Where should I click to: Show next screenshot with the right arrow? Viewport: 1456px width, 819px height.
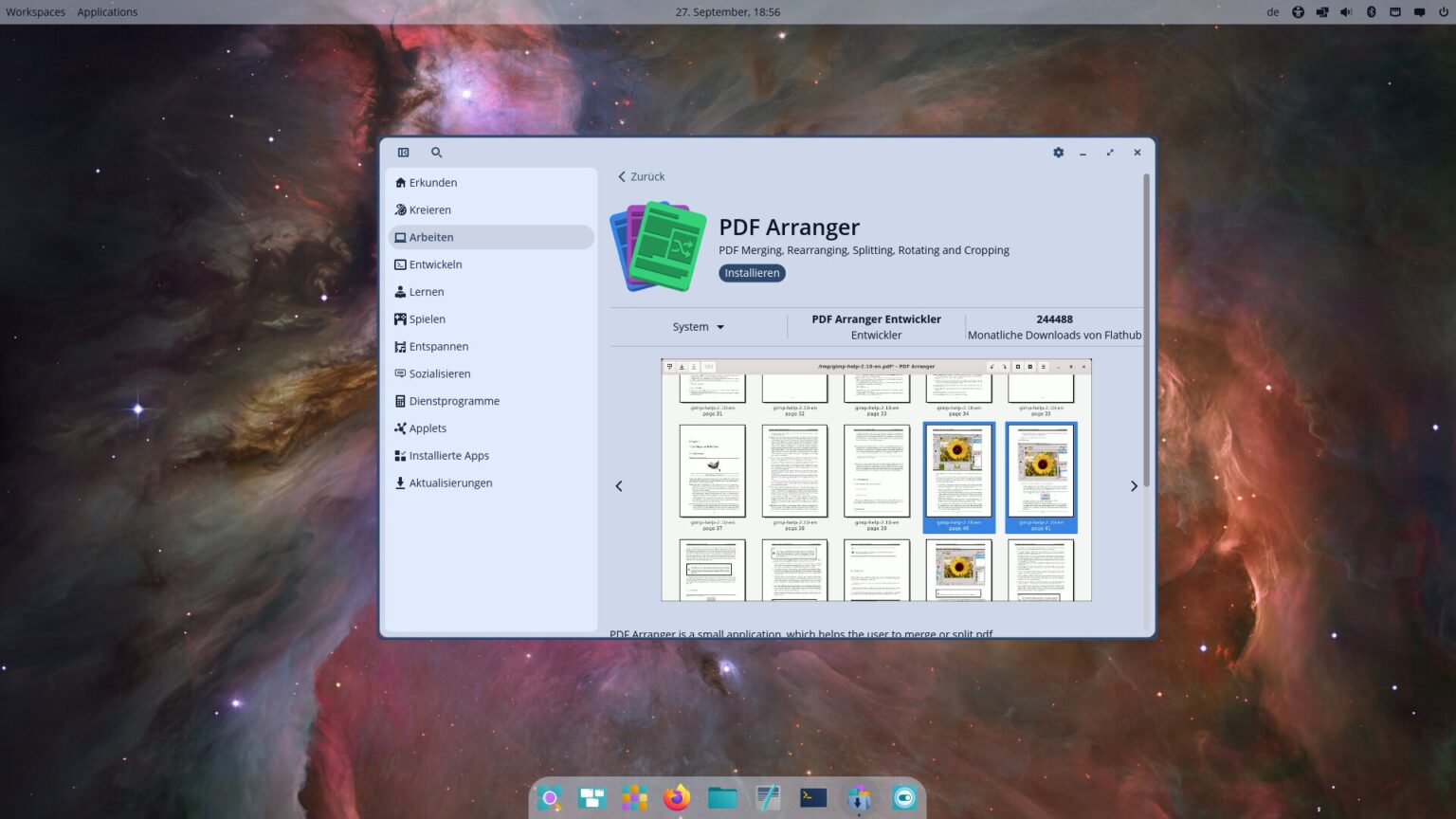(x=1134, y=485)
